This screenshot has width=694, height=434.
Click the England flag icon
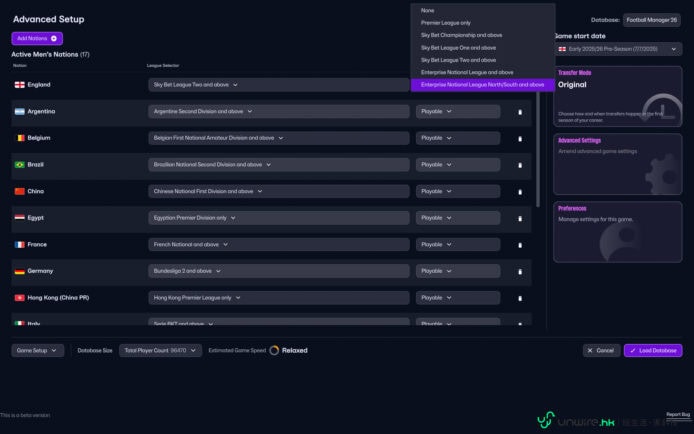pos(19,84)
